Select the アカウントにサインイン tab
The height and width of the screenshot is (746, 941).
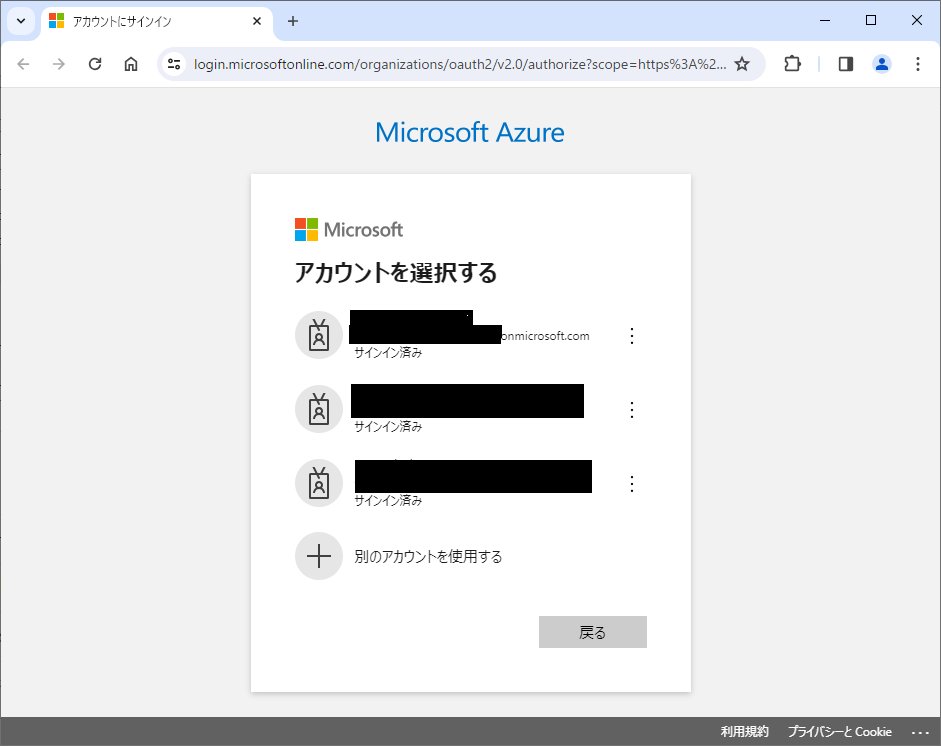tap(157, 21)
